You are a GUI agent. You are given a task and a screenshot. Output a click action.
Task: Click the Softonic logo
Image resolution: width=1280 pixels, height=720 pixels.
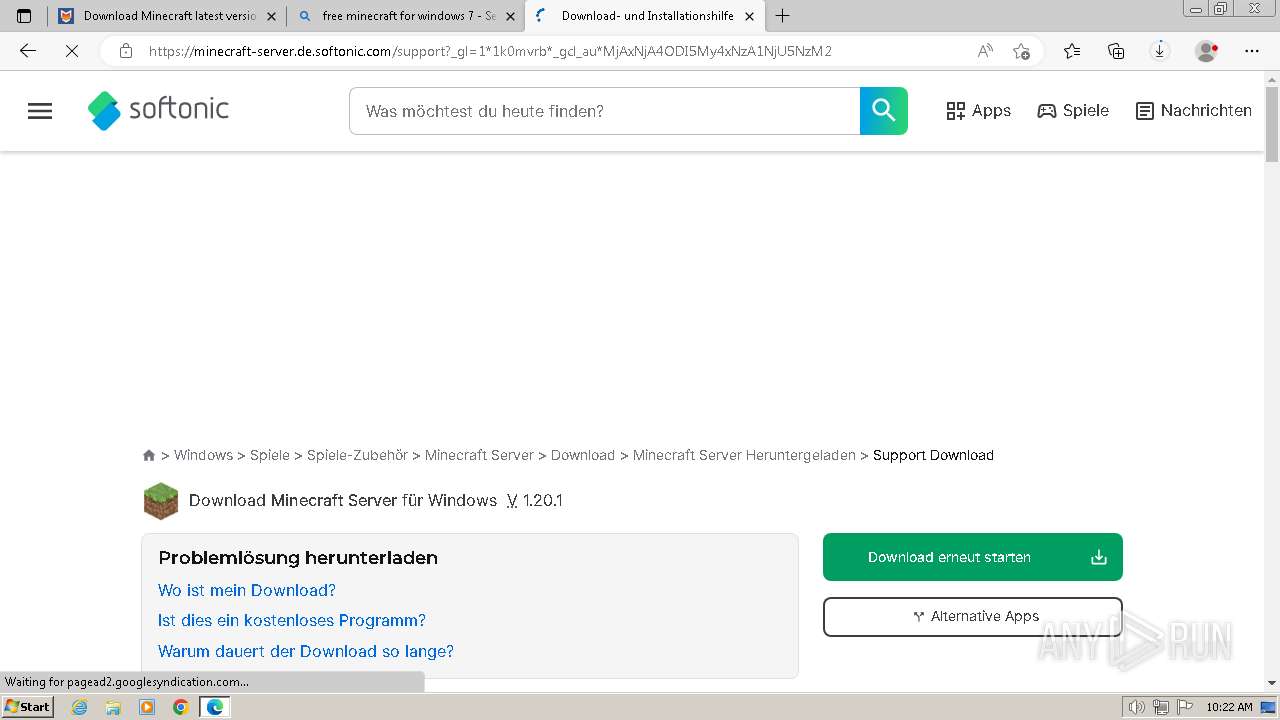click(158, 110)
